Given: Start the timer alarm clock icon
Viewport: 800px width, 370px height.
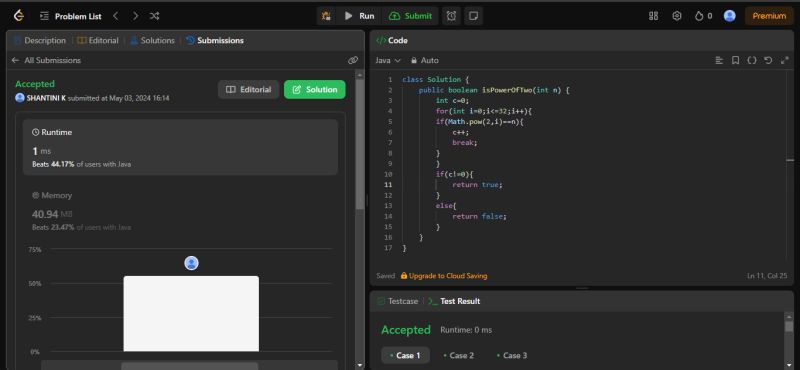Looking at the screenshot, I should [452, 16].
